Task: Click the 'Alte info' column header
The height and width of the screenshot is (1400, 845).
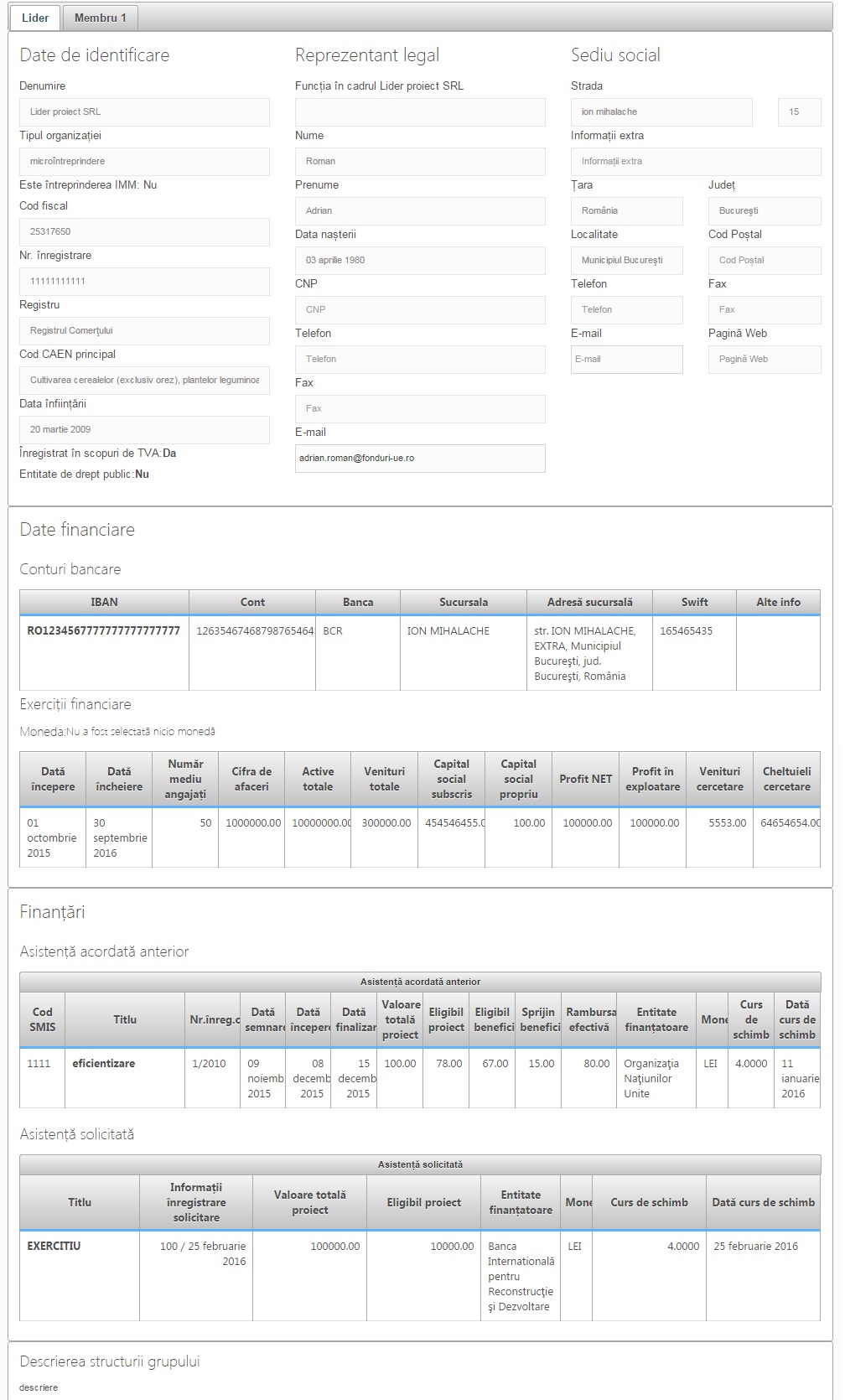Action: pos(778,602)
